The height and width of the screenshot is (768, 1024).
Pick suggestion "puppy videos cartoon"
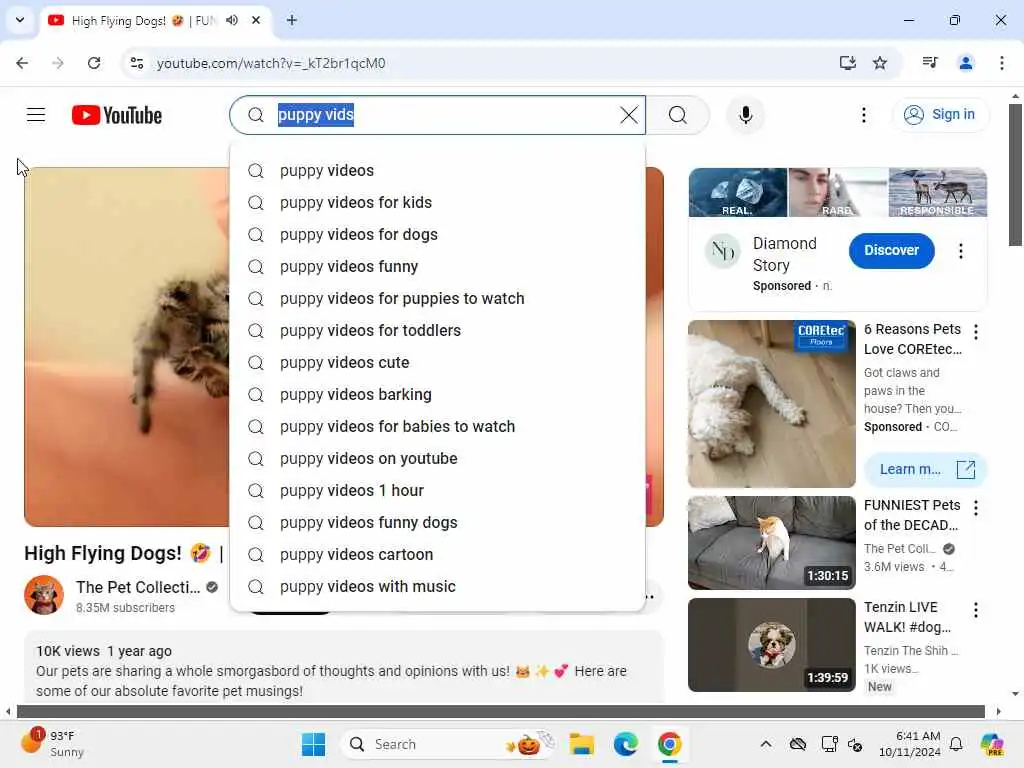437,554
